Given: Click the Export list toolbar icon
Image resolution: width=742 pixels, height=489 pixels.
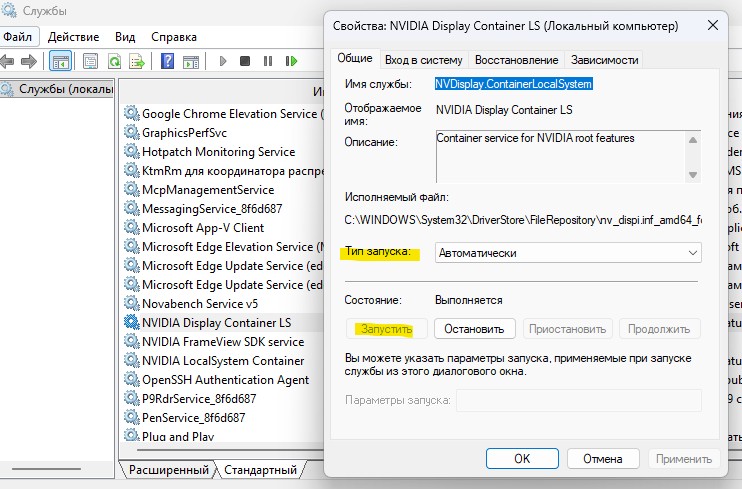Looking at the screenshot, I should point(137,61).
